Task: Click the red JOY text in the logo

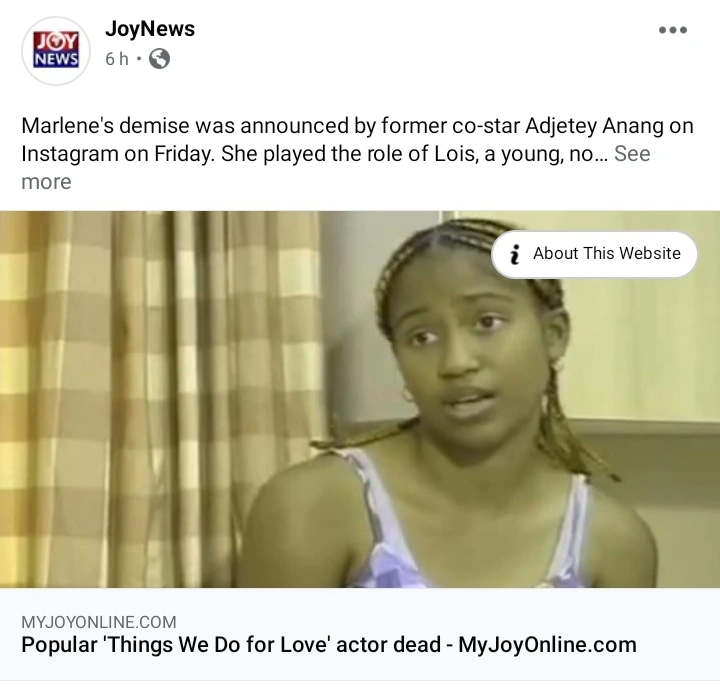Action: tap(56, 41)
